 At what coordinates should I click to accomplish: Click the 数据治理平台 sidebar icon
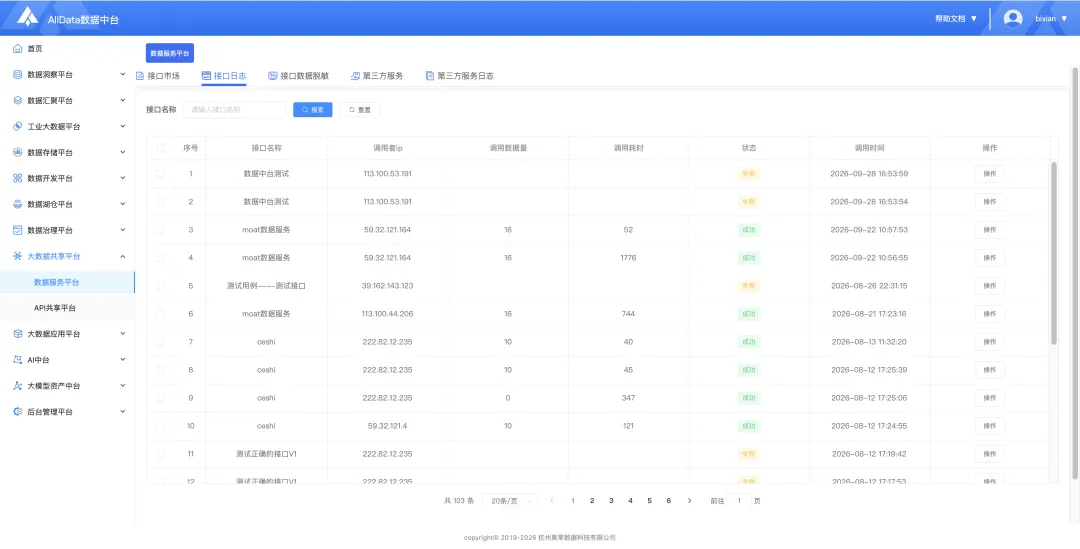[x=18, y=230]
